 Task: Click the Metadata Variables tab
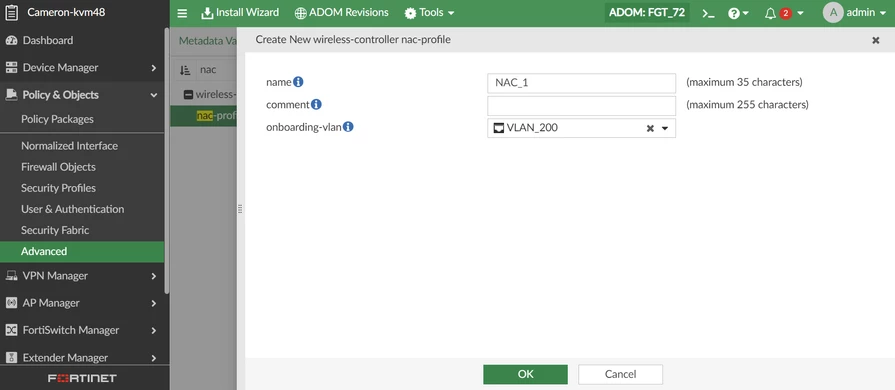click(x=207, y=41)
